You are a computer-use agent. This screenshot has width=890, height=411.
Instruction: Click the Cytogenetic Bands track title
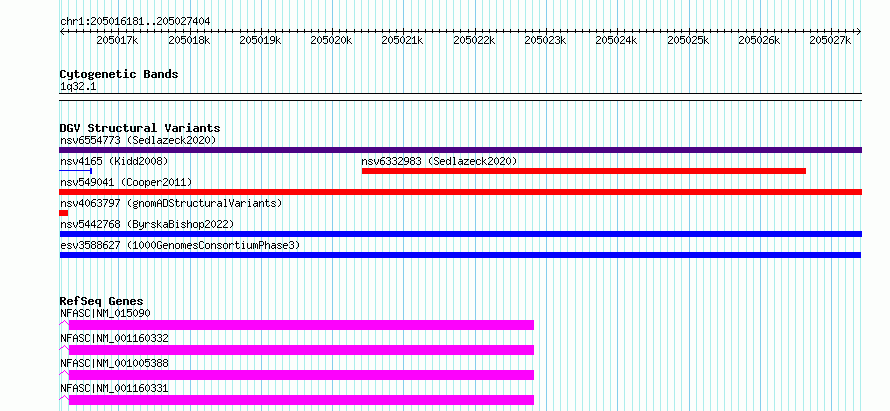click(119, 74)
